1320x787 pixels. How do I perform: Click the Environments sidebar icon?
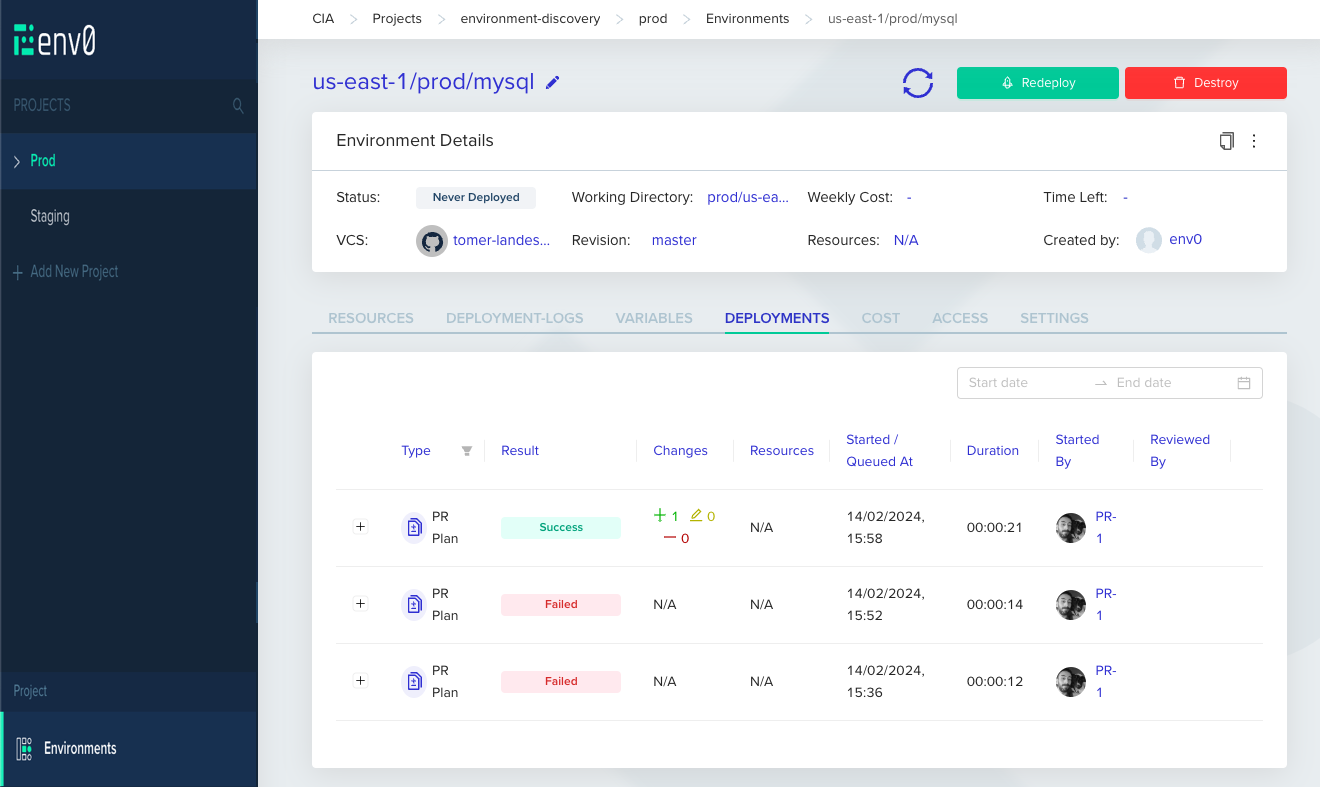25,748
